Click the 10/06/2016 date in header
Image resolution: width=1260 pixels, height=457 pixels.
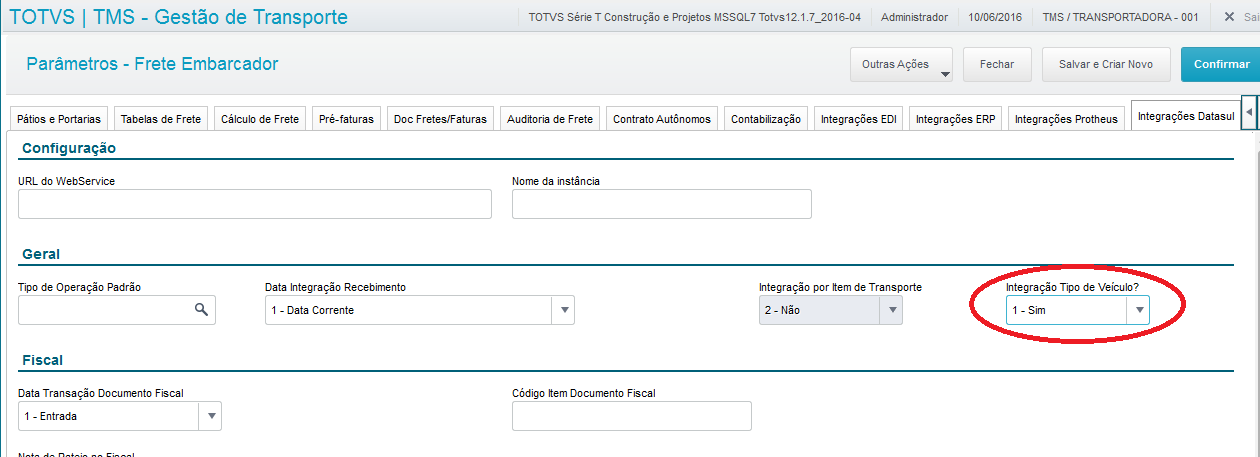(995, 17)
